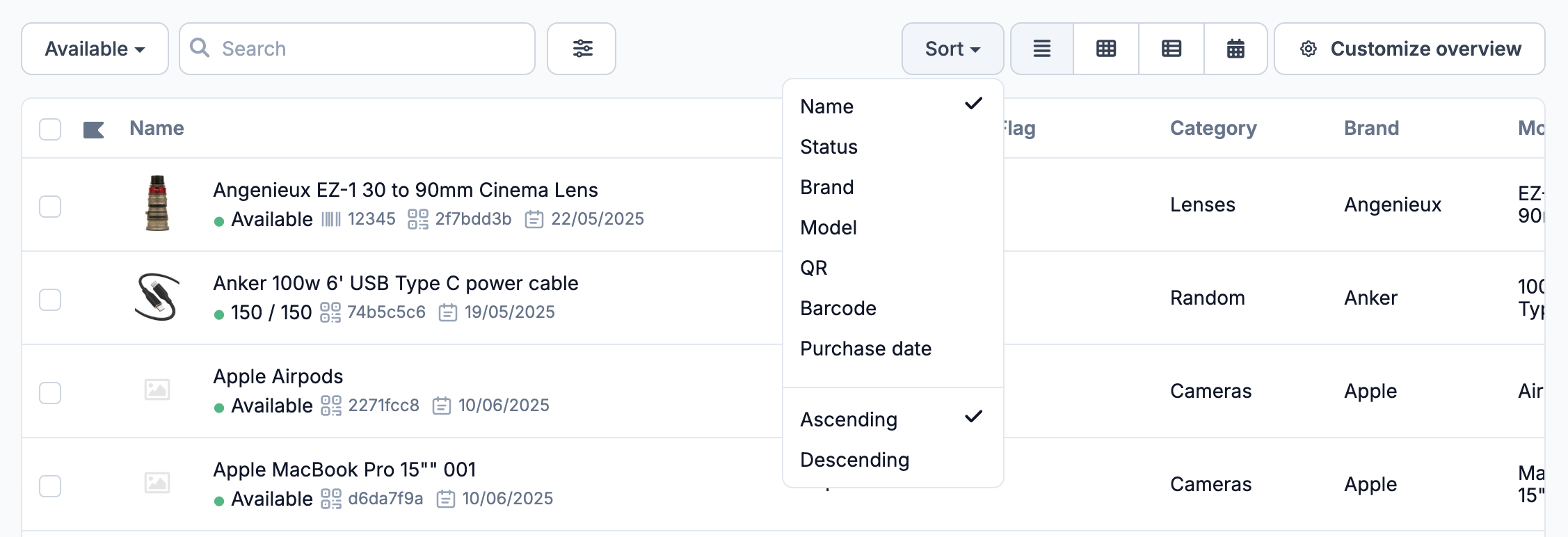Open Customize overview
The image size is (1568, 537).
point(1409,49)
